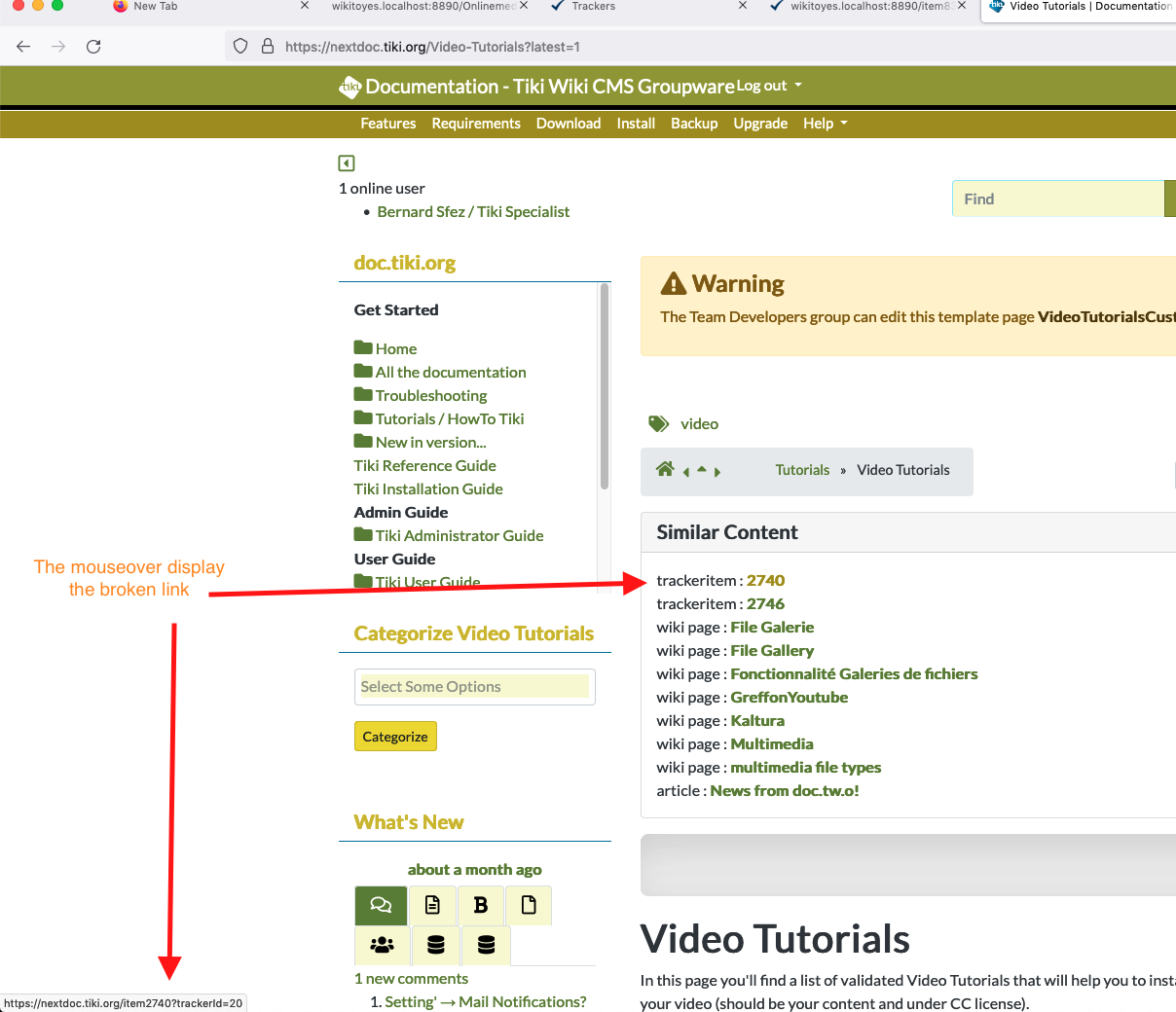Click Tutorials in the breadcrumb
1176x1012 pixels.
pos(802,470)
